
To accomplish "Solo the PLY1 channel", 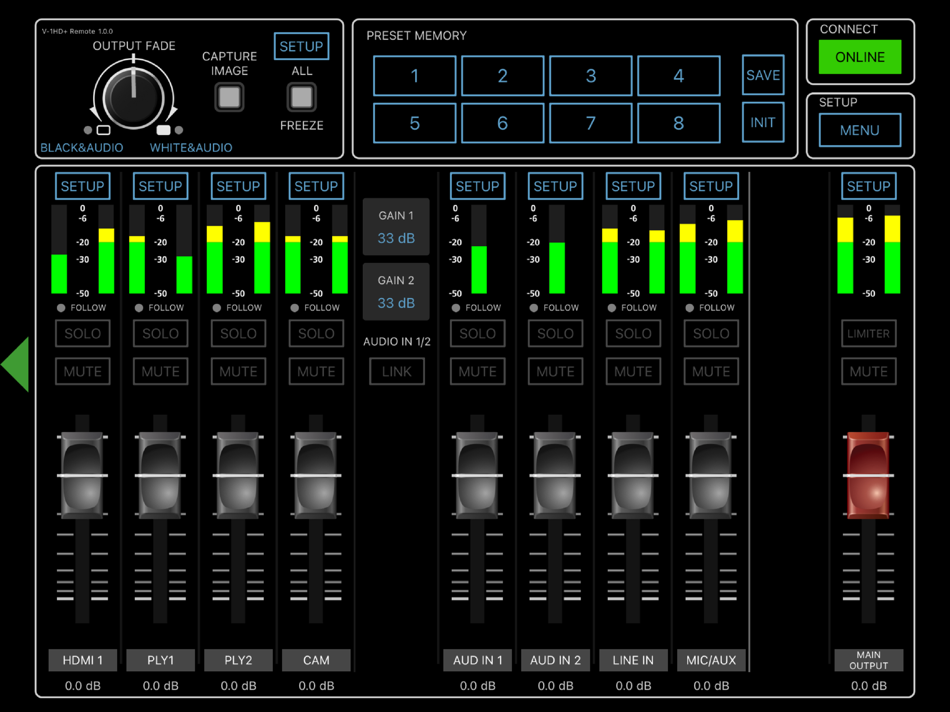I will [161, 333].
